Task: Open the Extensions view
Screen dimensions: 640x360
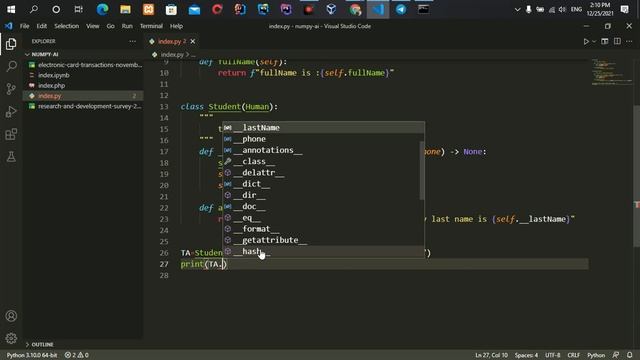Action: 11,134
